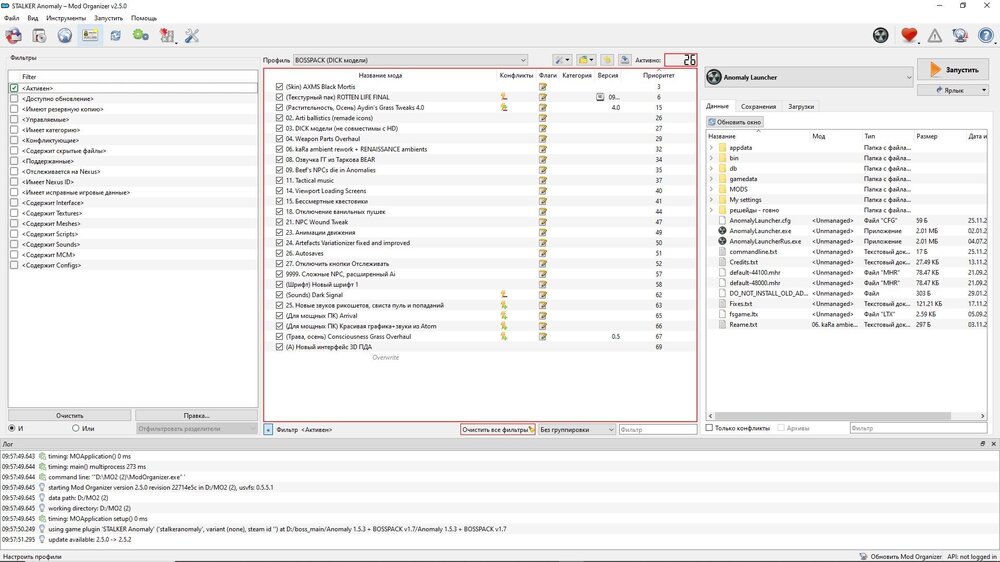Open the Settings wrench icon in toolbar
The image size is (1000, 562).
click(192, 36)
